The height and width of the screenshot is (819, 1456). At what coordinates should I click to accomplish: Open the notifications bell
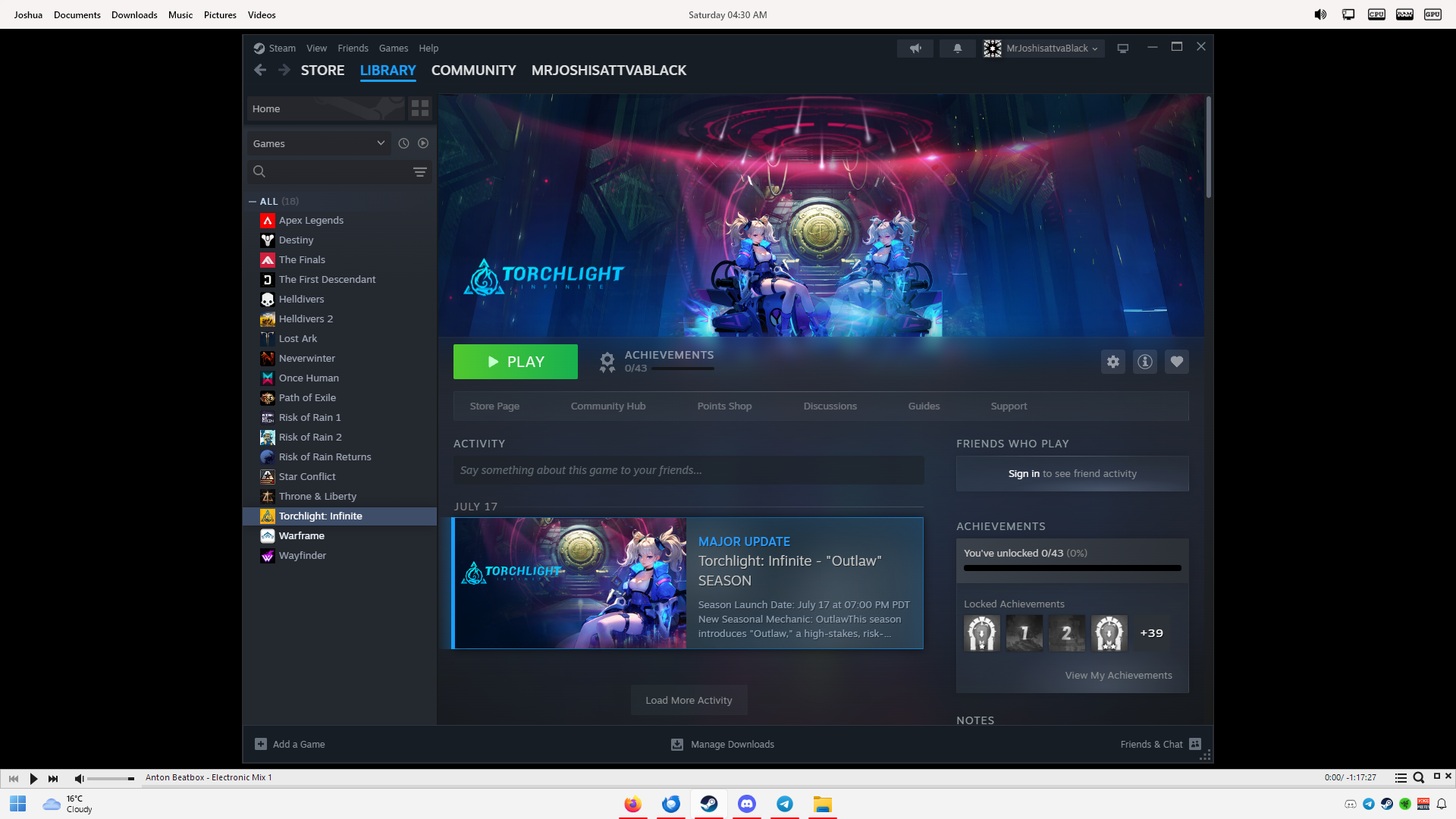[958, 48]
